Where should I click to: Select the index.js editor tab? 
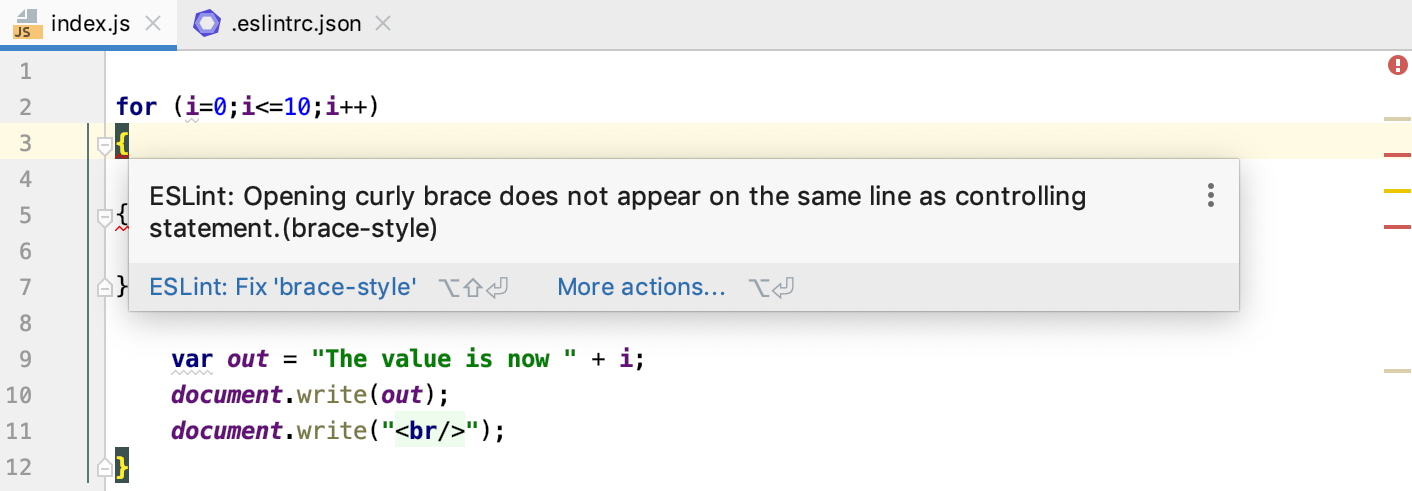tap(90, 24)
